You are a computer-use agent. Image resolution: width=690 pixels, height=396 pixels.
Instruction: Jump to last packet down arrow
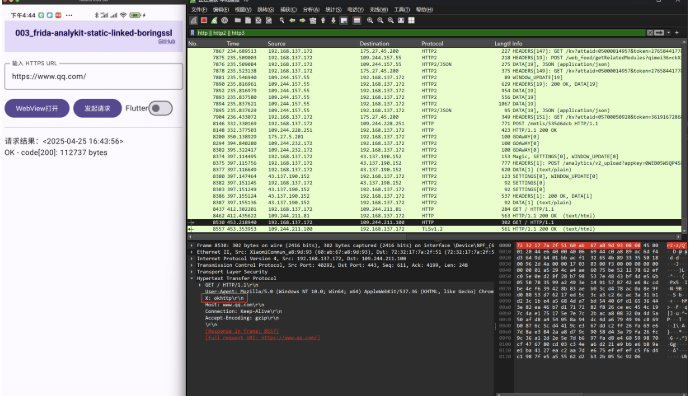tap(333, 20)
